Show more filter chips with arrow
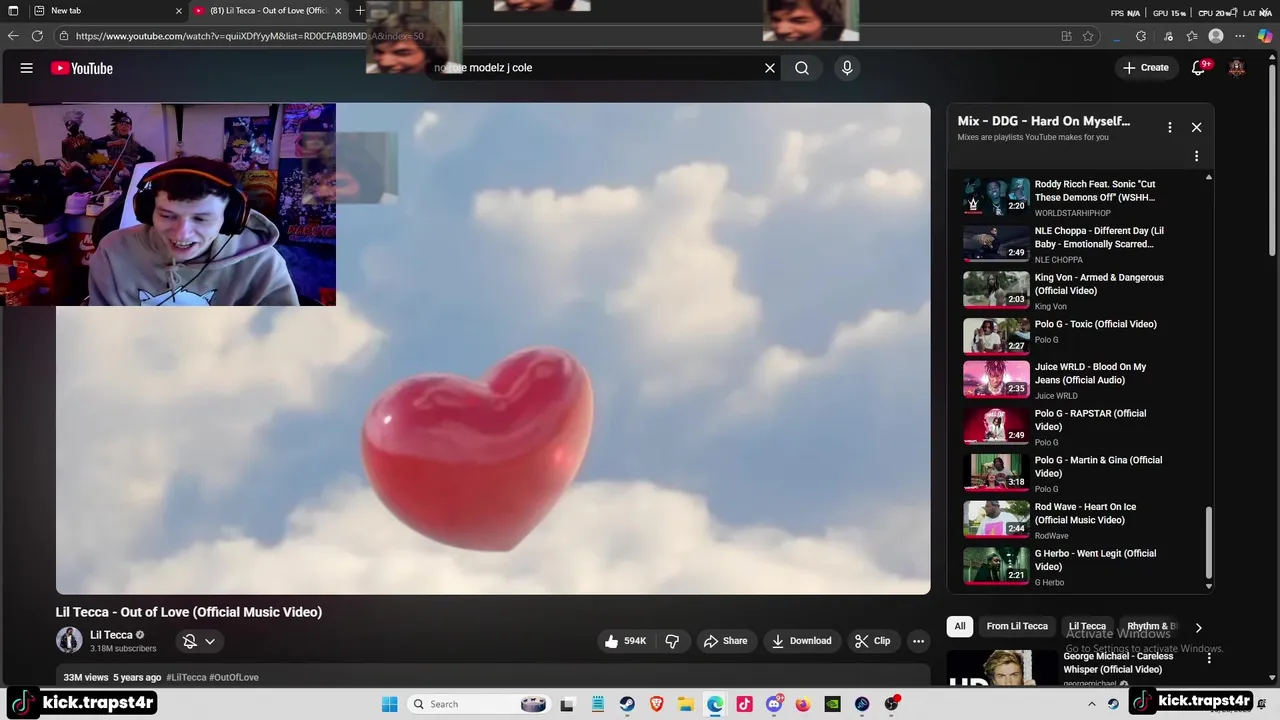Viewport: 1280px width, 720px height. (1198, 627)
